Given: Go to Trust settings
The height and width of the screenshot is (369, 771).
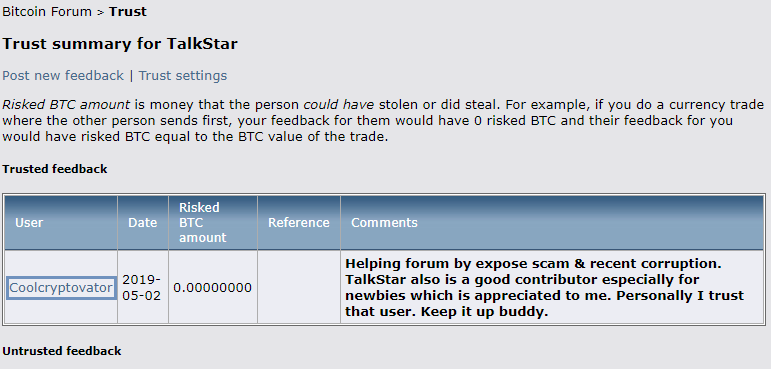Looking at the screenshot, I should [182, 76].
